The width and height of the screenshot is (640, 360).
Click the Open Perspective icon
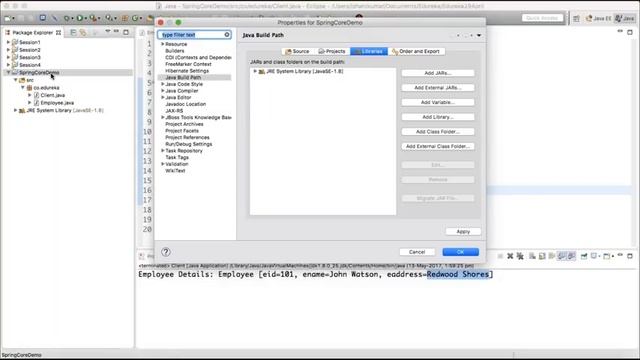[576, 18]
